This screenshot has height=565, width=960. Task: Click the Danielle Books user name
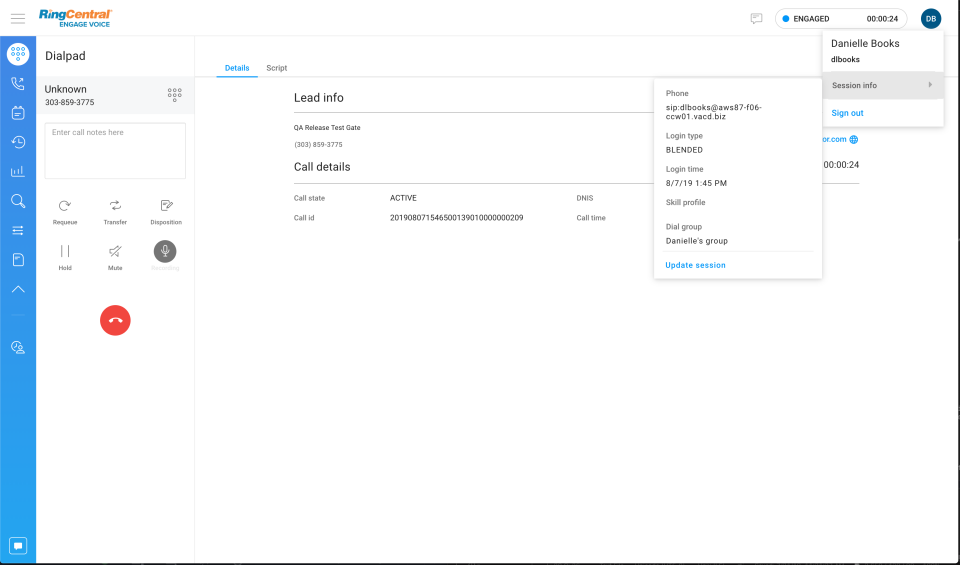pos(865,43)
